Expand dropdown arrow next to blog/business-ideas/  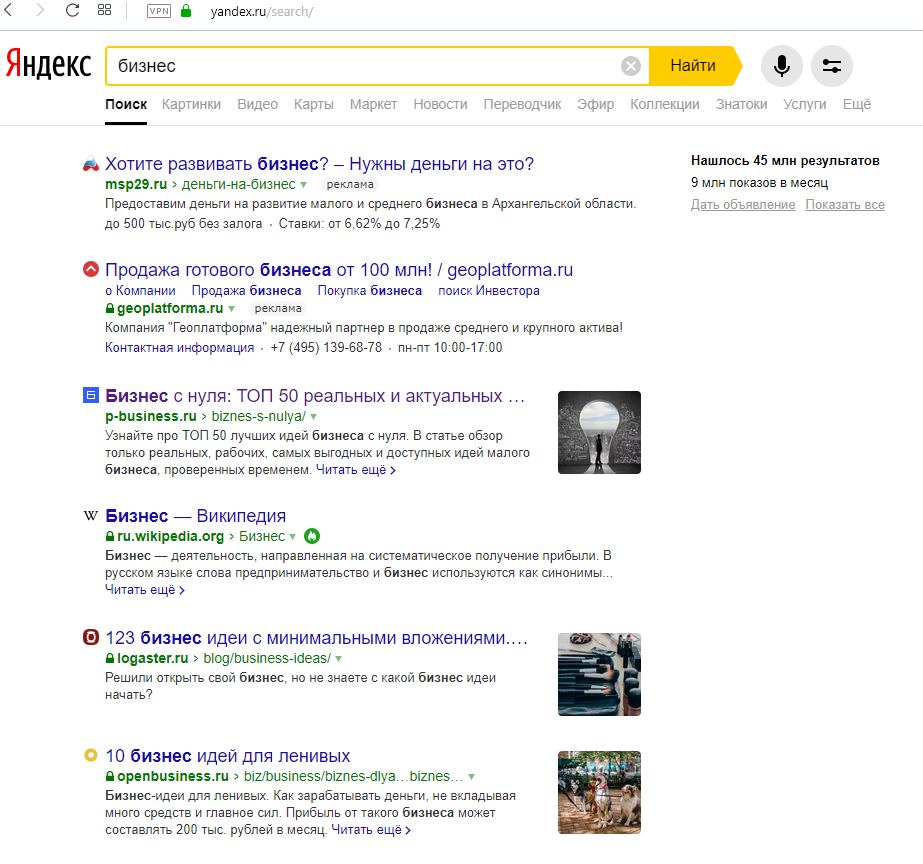[x=338, y=659]
